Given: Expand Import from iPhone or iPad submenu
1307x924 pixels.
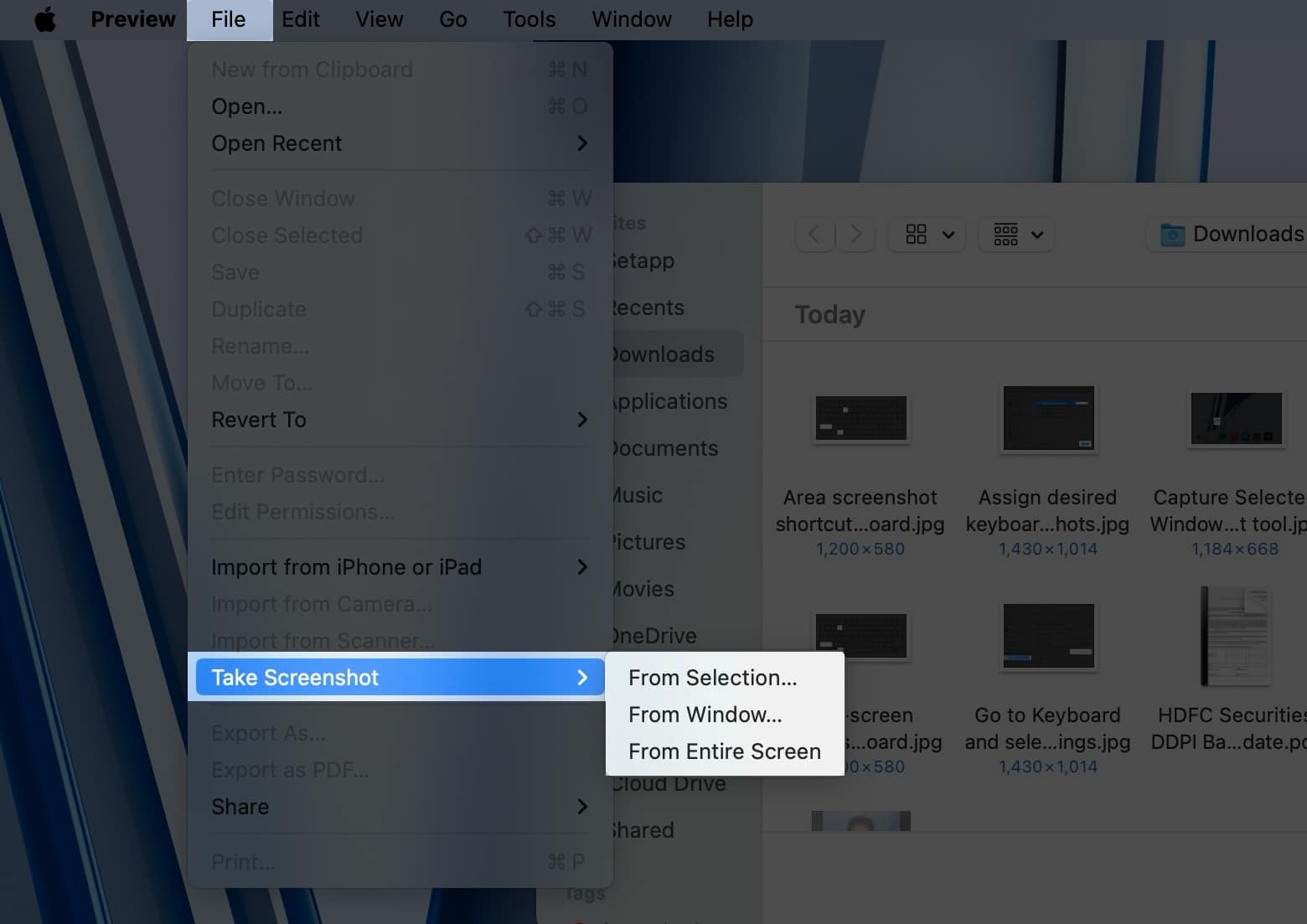Looking at the screenshot, I should click(400, 567).
